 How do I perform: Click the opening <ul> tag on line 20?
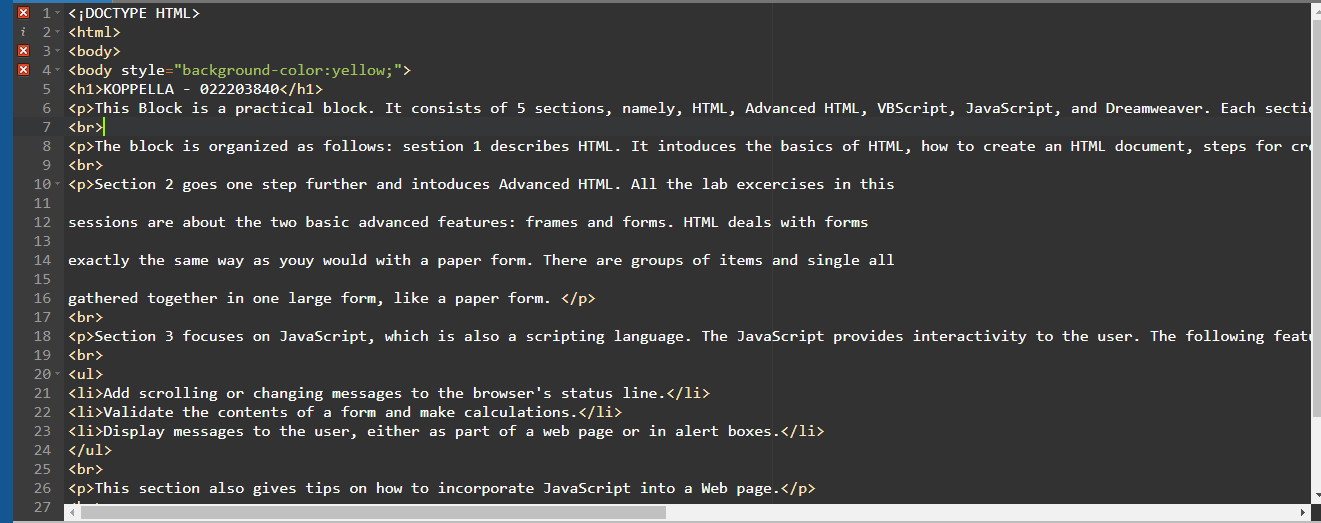point(85,374)
